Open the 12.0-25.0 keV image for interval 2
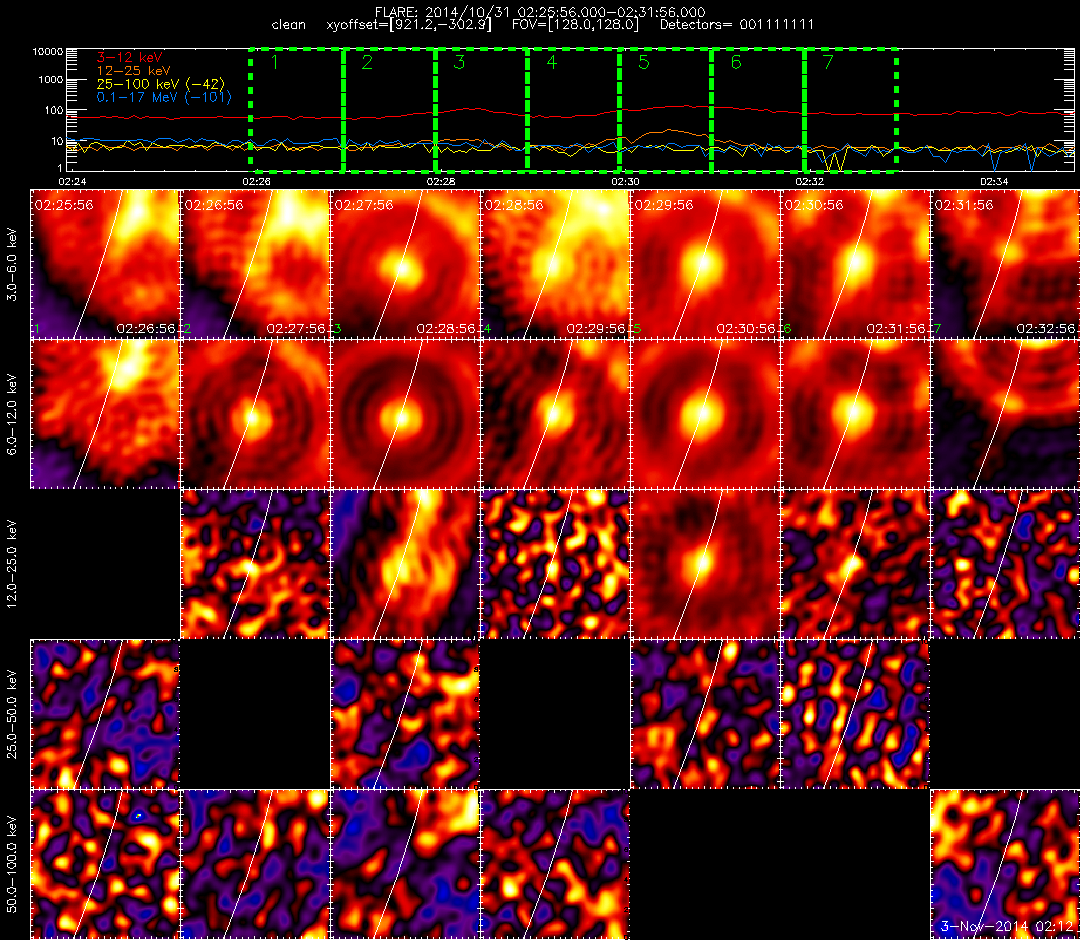Image resolution: width=1080 pixels, height=940 pixels. (x=255, y=565)
